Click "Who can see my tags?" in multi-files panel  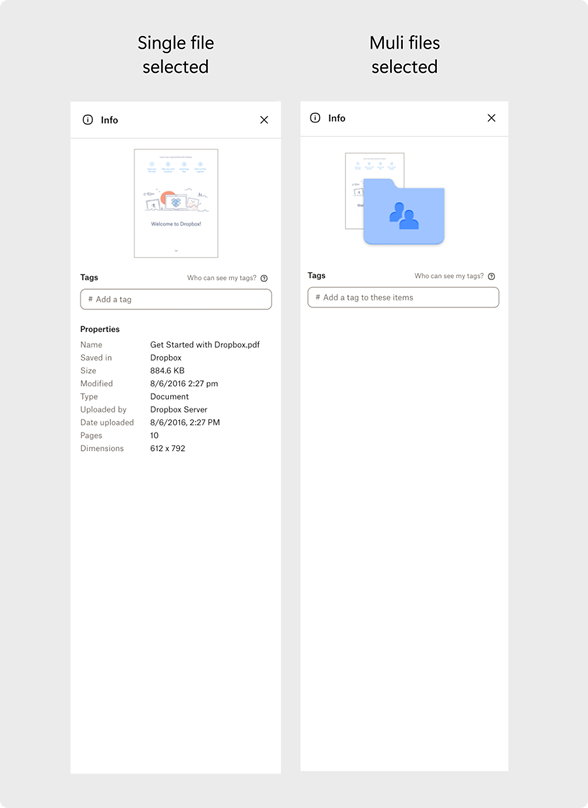tap(449, 276)
